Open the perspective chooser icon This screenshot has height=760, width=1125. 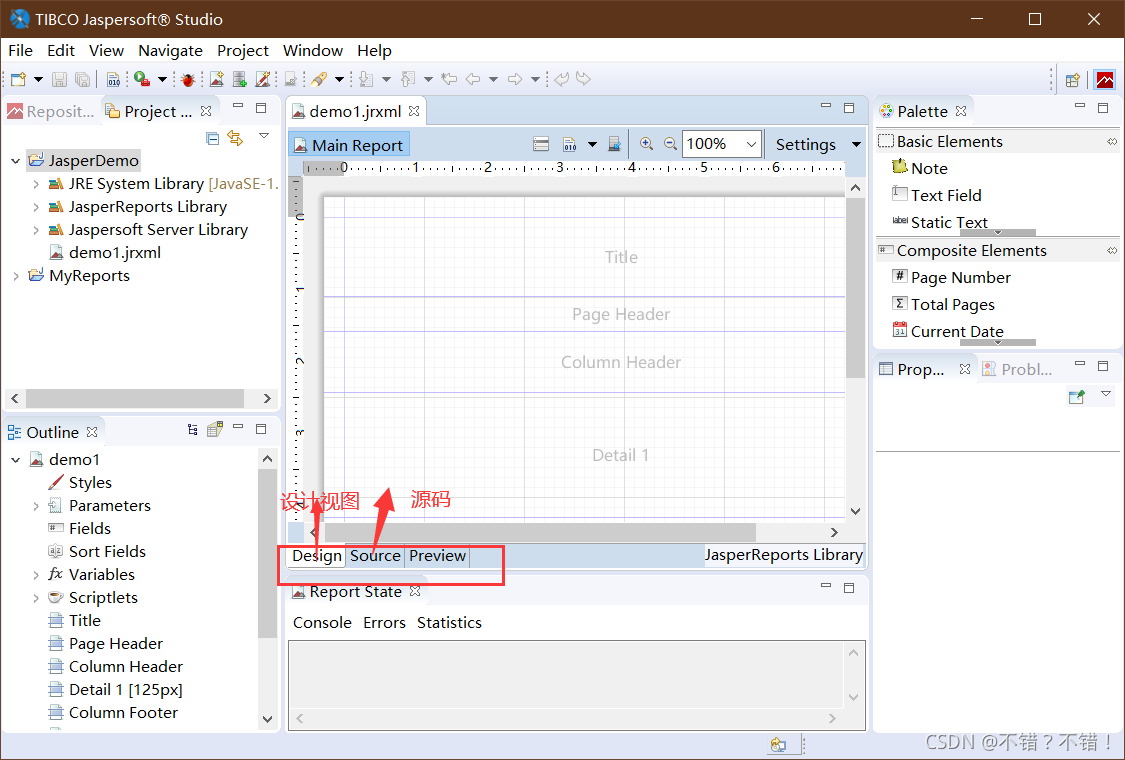click(x=1073, y=80)
